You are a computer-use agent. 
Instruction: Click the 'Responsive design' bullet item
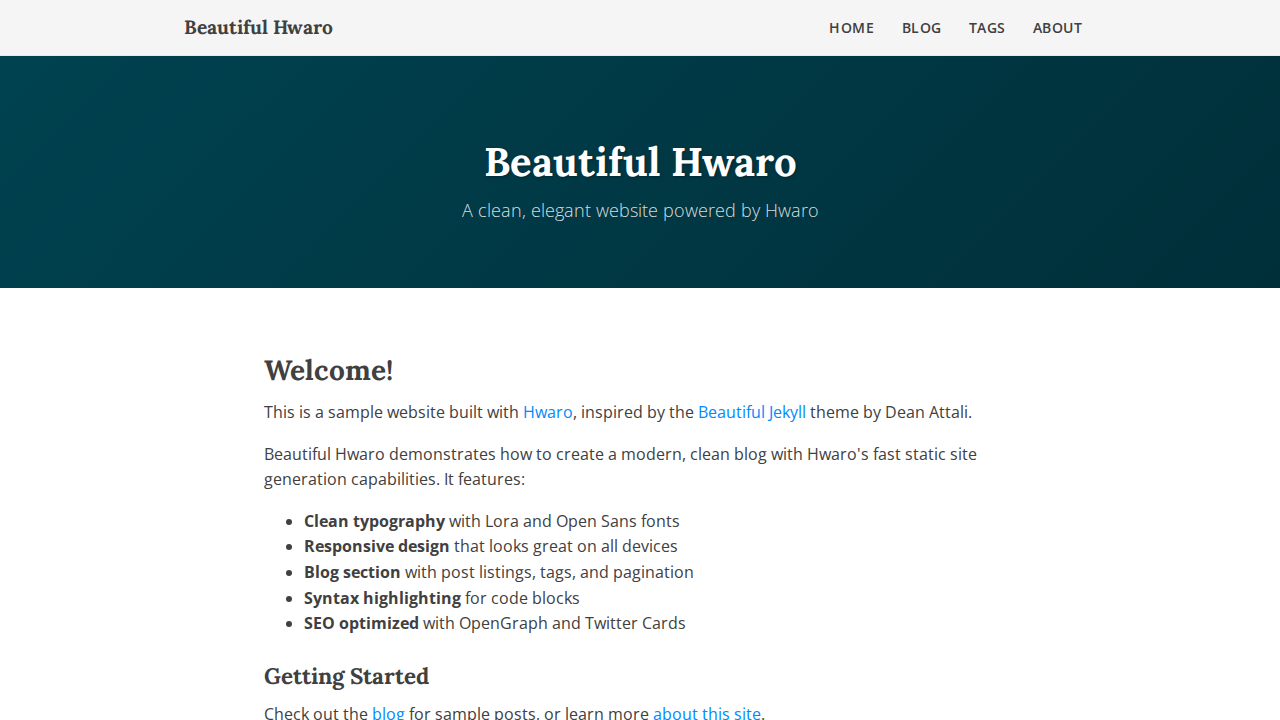coord(377,546)
